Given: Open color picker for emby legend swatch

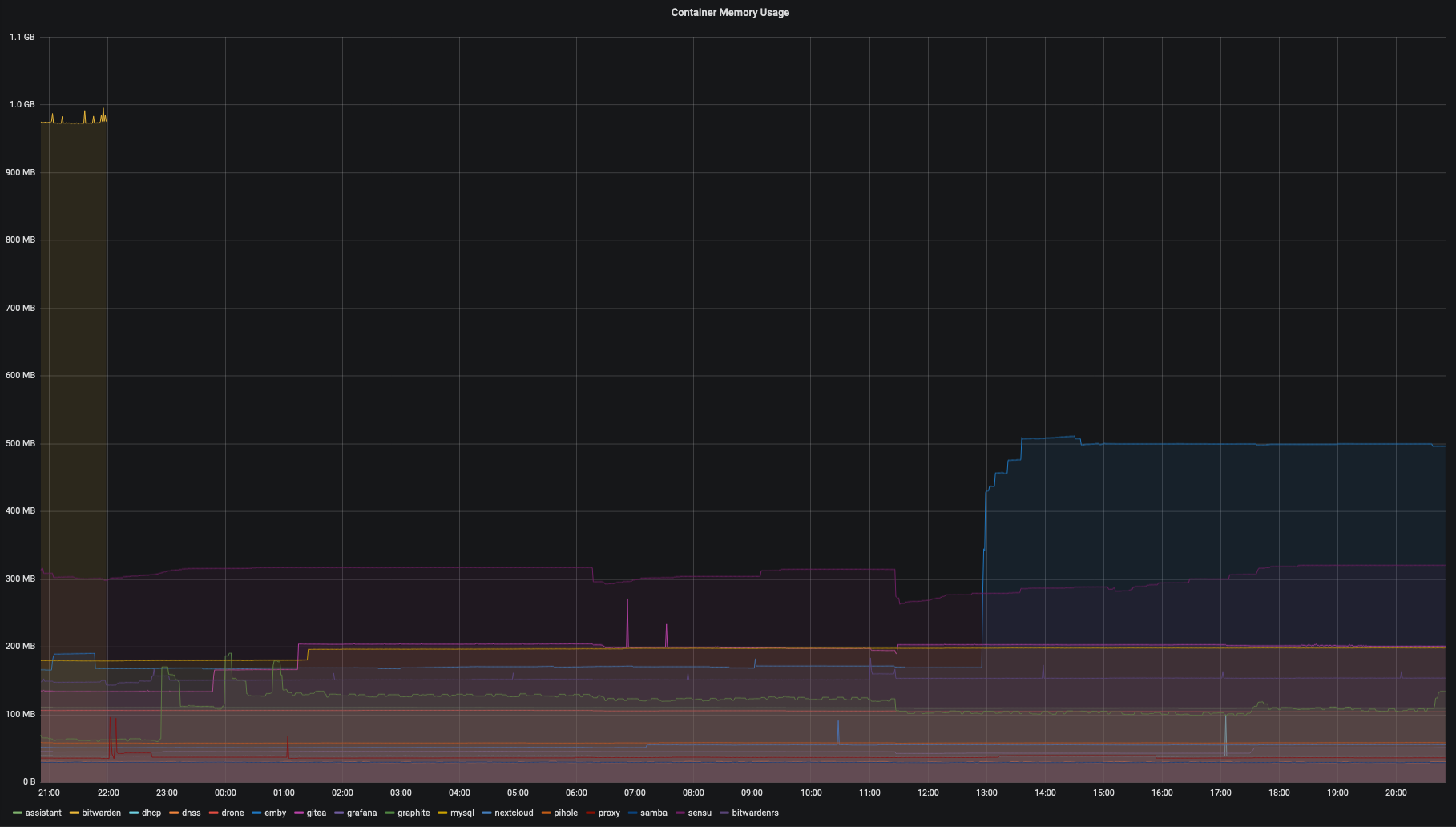Looking at the screenshot, I should tap(257, 813).
